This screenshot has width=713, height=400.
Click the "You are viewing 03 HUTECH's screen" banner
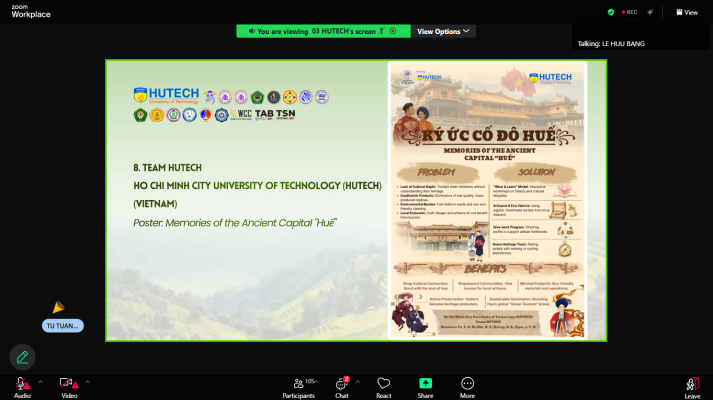coord(323,31)
